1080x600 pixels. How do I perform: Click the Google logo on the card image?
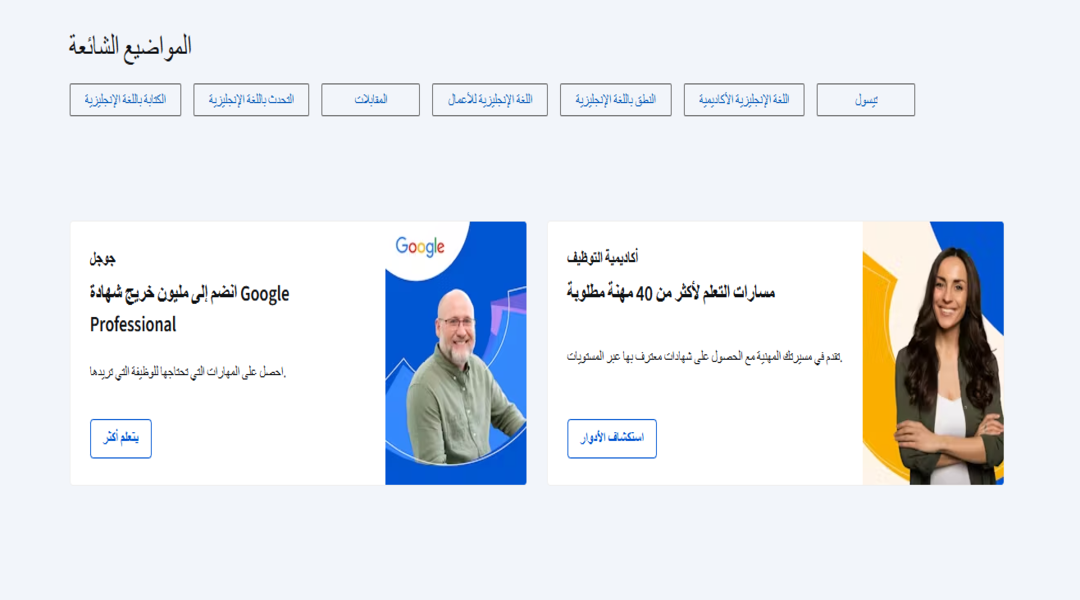pos(420,247)
